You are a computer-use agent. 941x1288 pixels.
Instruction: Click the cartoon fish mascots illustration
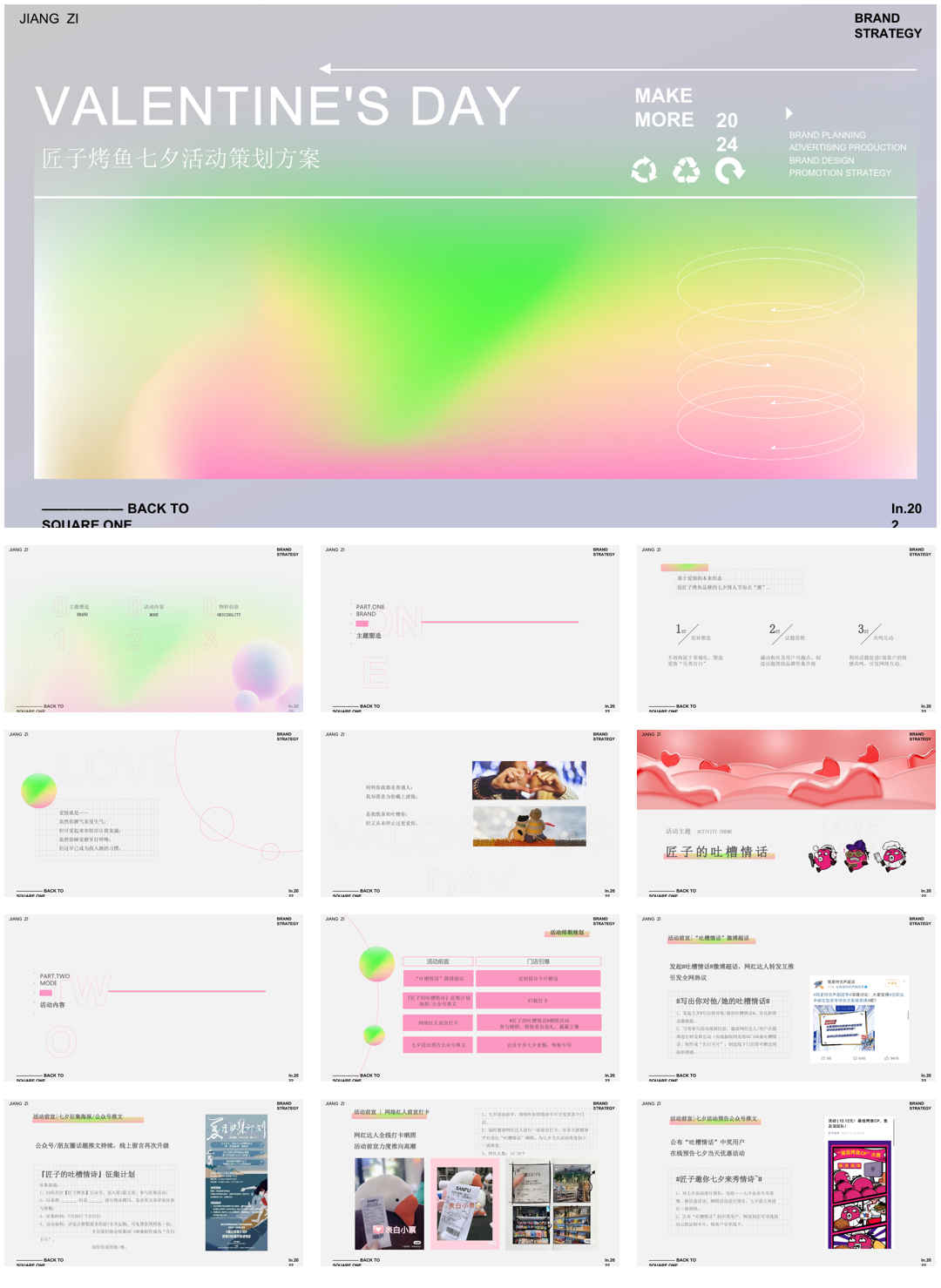[858, 857]
